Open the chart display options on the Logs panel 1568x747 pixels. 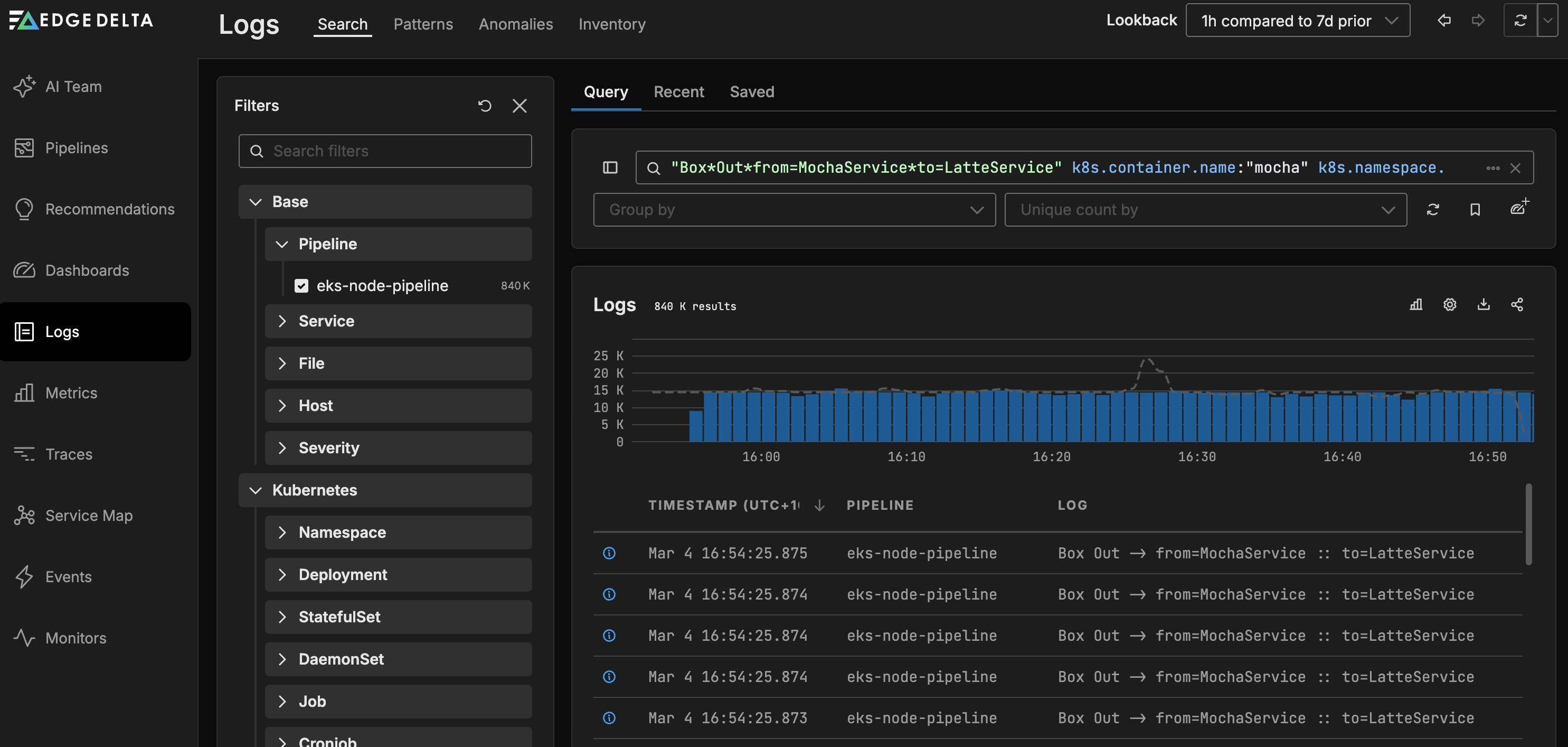click(1416, 304)
